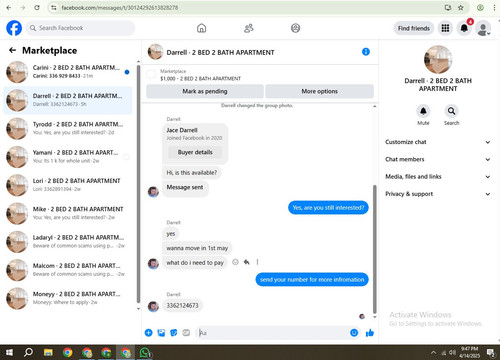The image size is (500, 360).
Task: Click 'send your number for more infromation' message
Action: click(312, 279)
